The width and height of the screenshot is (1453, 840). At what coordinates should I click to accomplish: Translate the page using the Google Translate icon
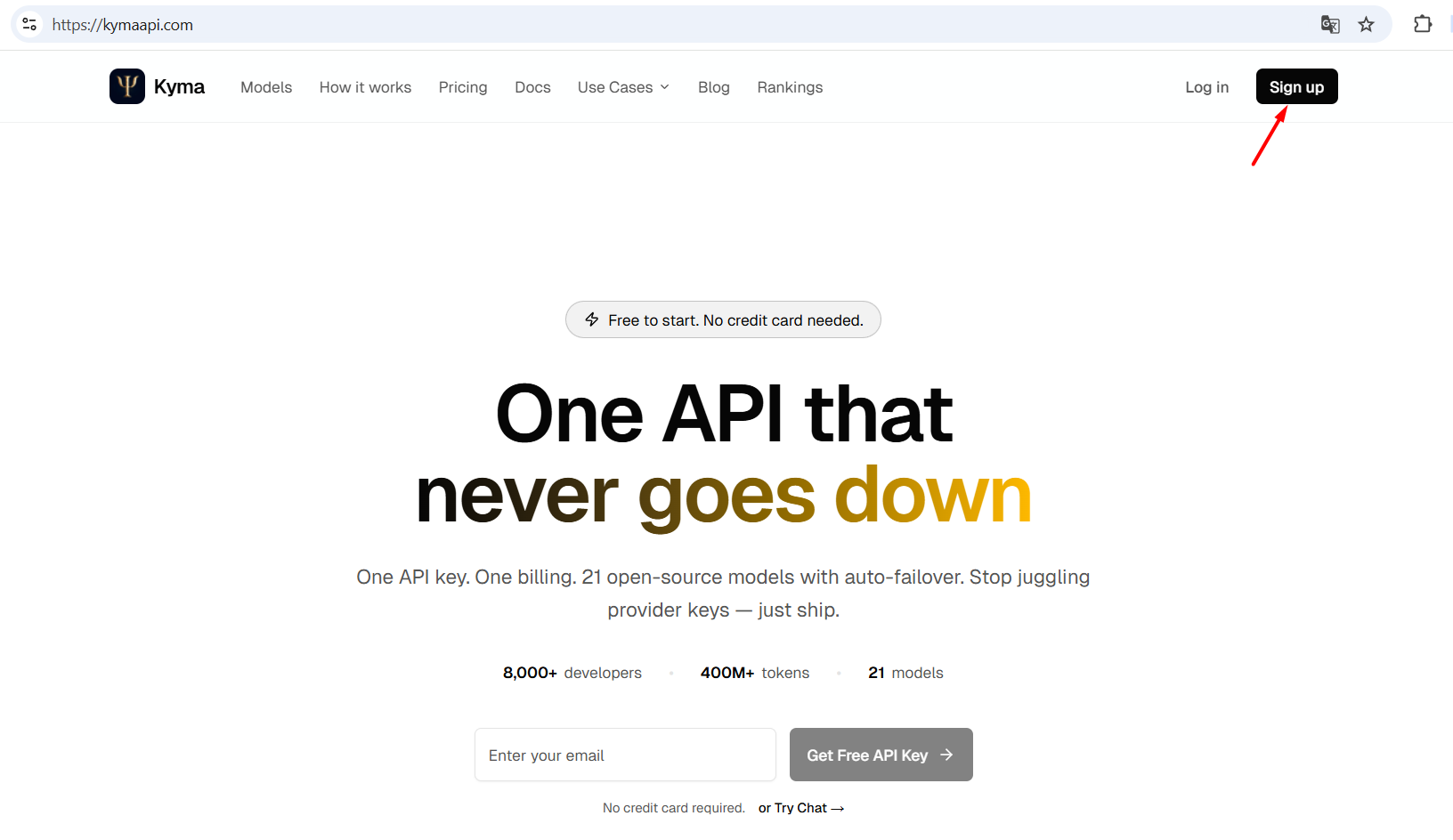coord(1330,24)
